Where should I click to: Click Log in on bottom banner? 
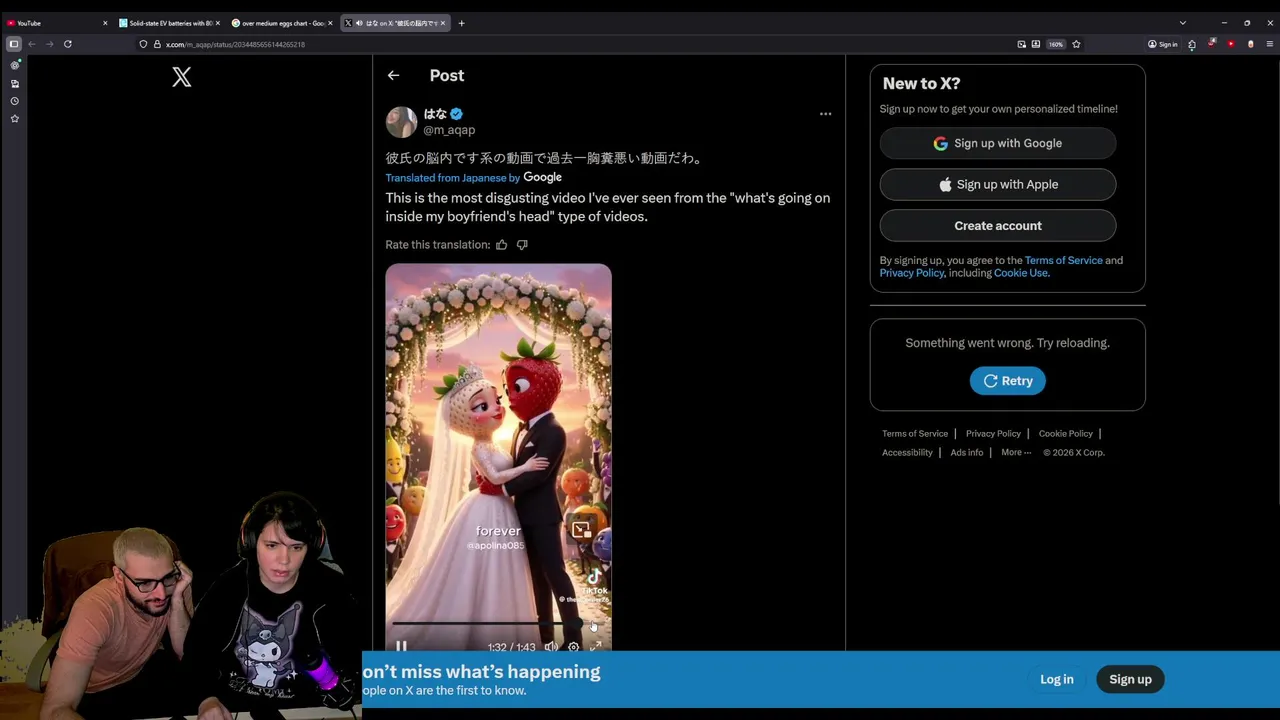coord(1056,679)
